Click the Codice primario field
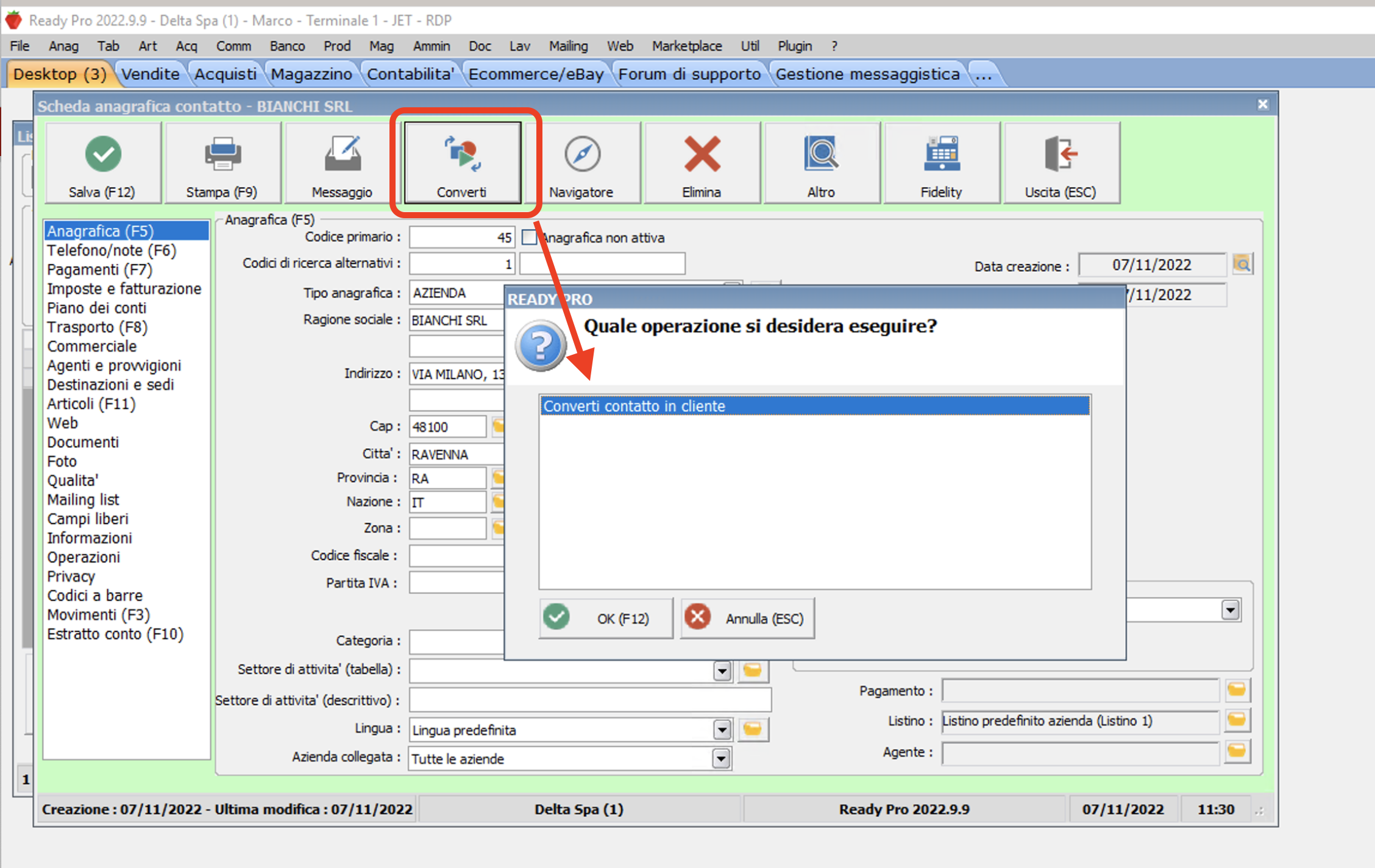This screenshot has width=1375, height=868. coord(462,237)
